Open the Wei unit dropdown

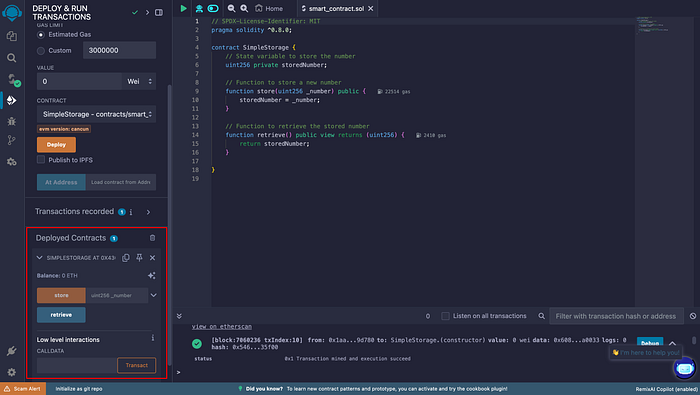[x=139, y=81]
